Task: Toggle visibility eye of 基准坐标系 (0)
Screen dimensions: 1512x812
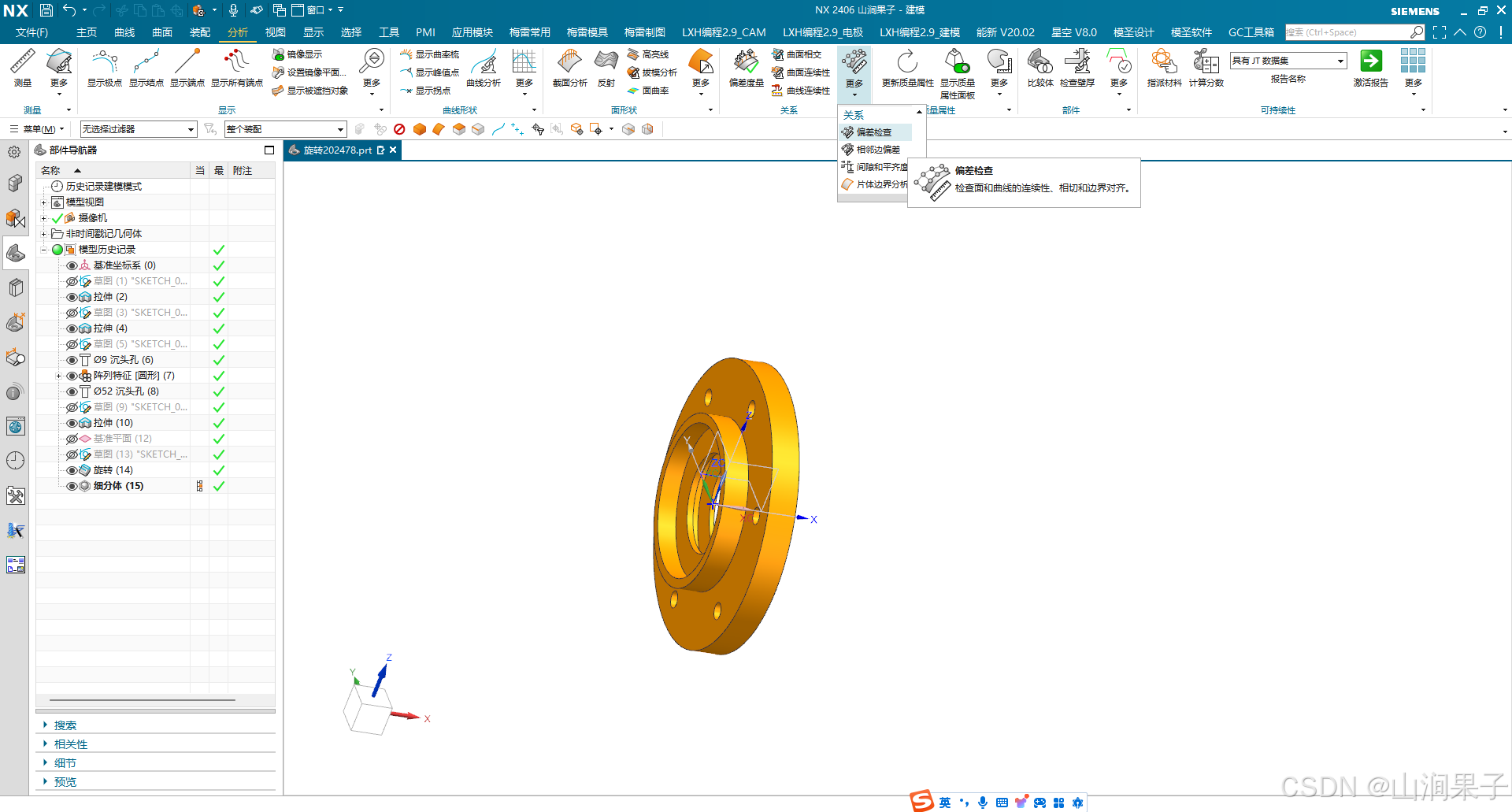Action: click(x=72, y=265)
